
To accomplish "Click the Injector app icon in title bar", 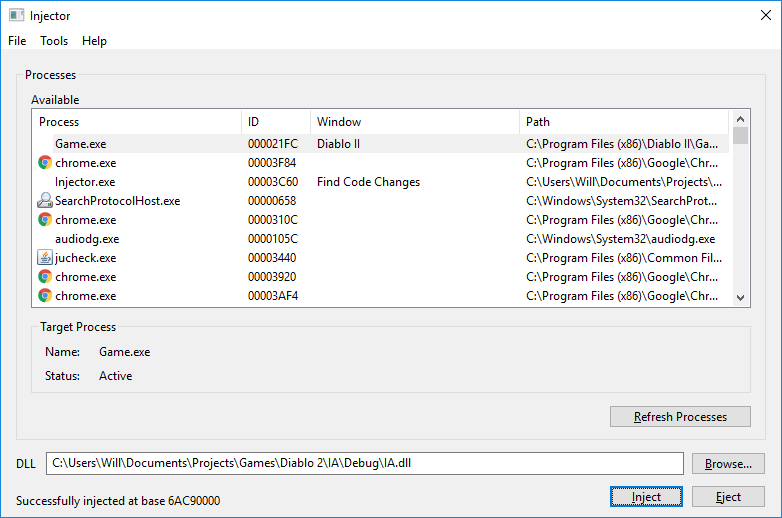I will coord(16,15).
